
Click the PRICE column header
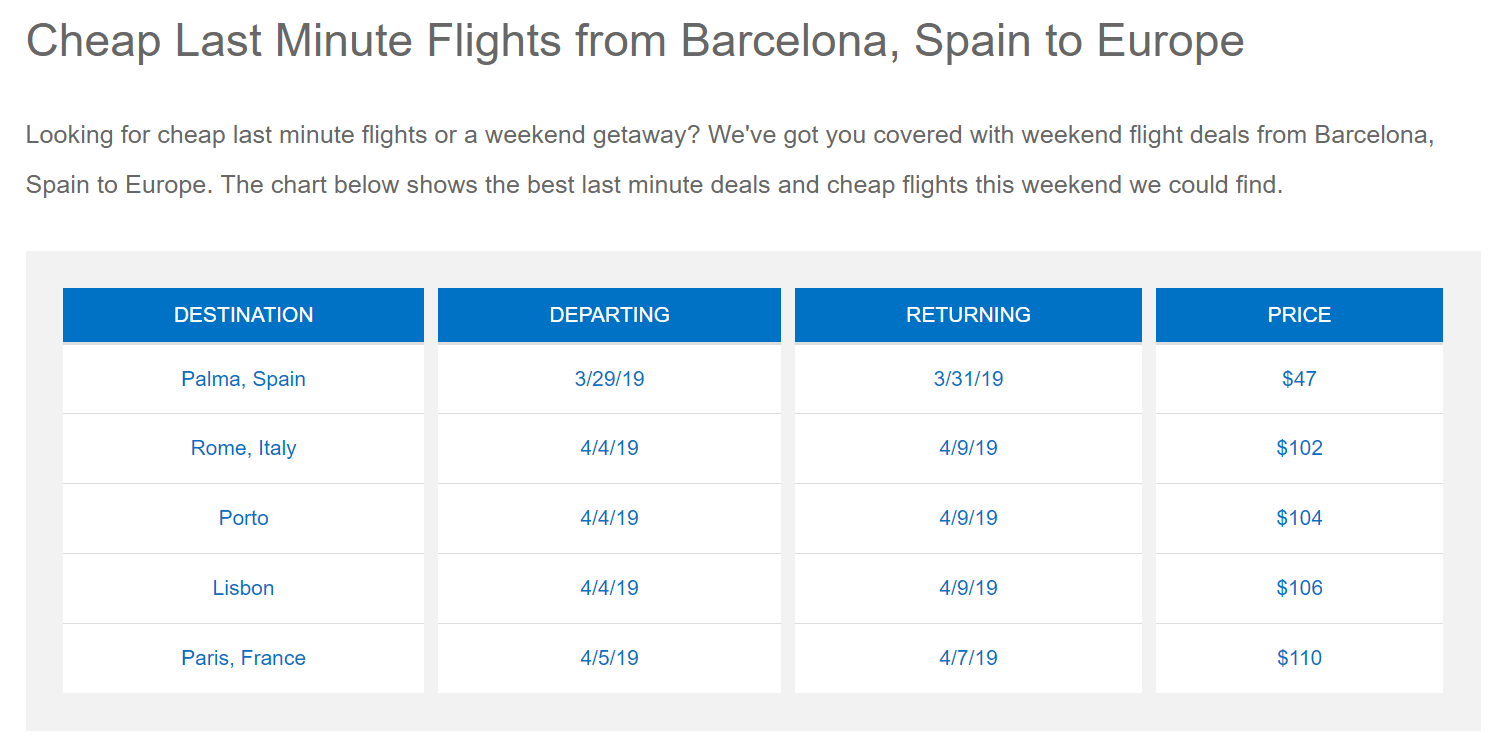tap(1299, 315)
